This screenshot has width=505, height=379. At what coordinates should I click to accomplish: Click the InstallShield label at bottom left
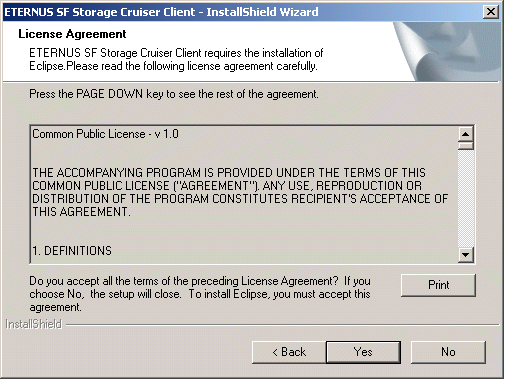[x=34, y=324]
